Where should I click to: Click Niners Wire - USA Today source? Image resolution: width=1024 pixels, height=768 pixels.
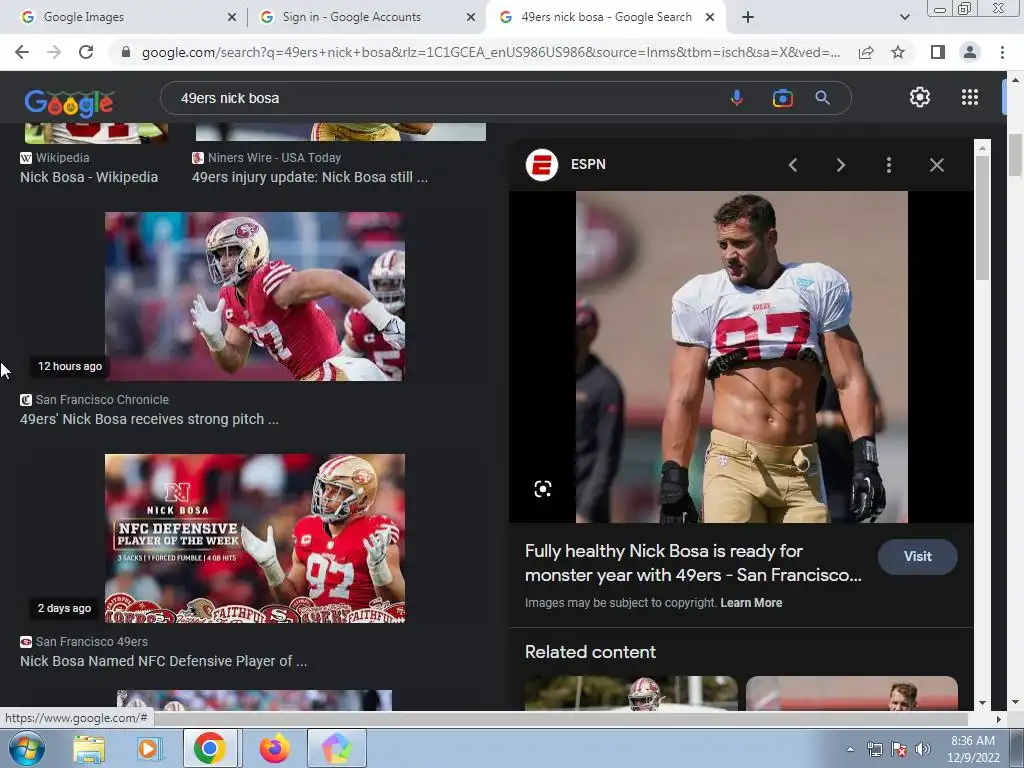coord(274,157)
